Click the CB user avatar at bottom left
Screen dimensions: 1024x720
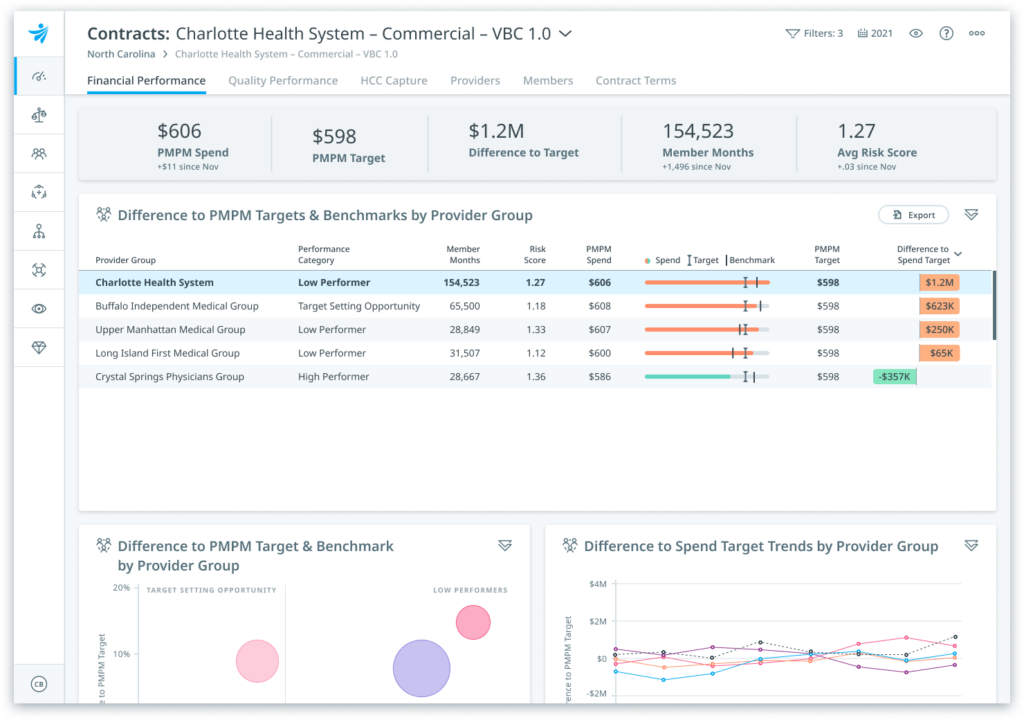click(39, 684)
